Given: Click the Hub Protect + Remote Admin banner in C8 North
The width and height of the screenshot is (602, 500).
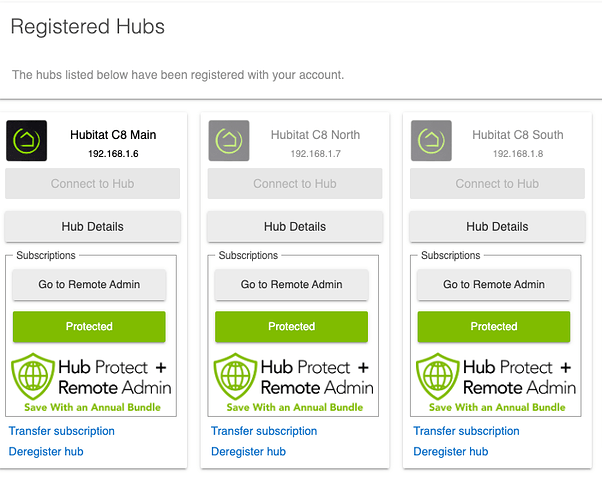Looking at the screenshot, I should pyautogui.click(x=294, y=382).
